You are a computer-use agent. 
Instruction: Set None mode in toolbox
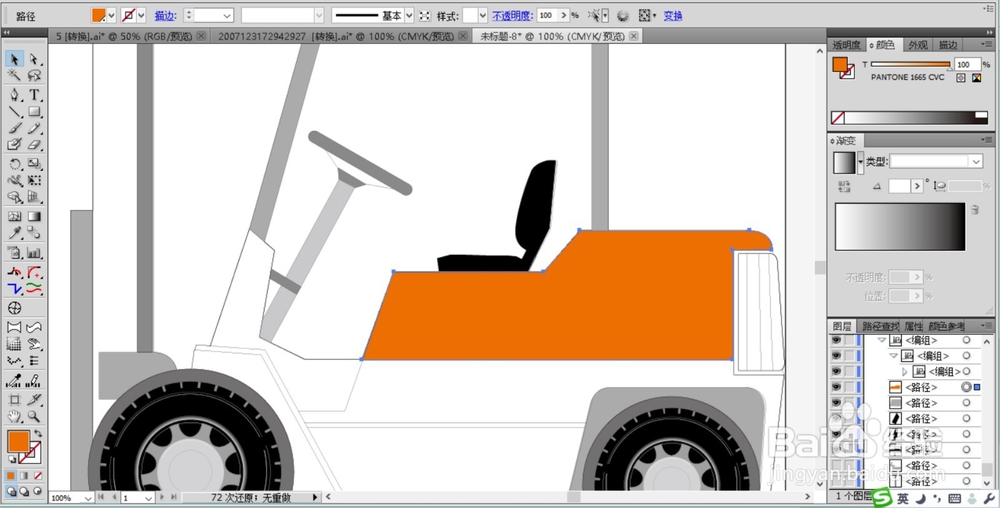(38, 475)
